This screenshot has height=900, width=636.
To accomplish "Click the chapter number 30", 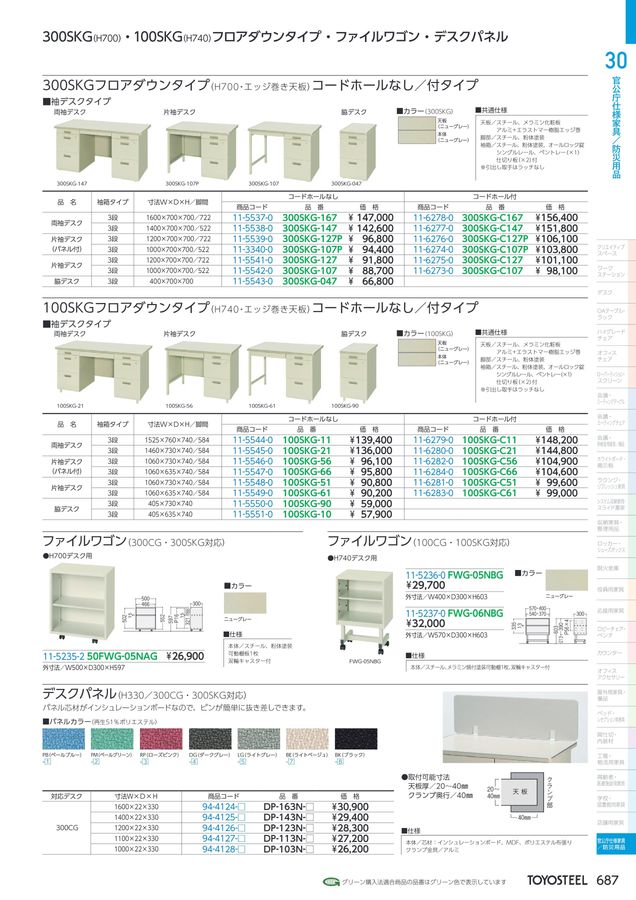I will point(615,60).
